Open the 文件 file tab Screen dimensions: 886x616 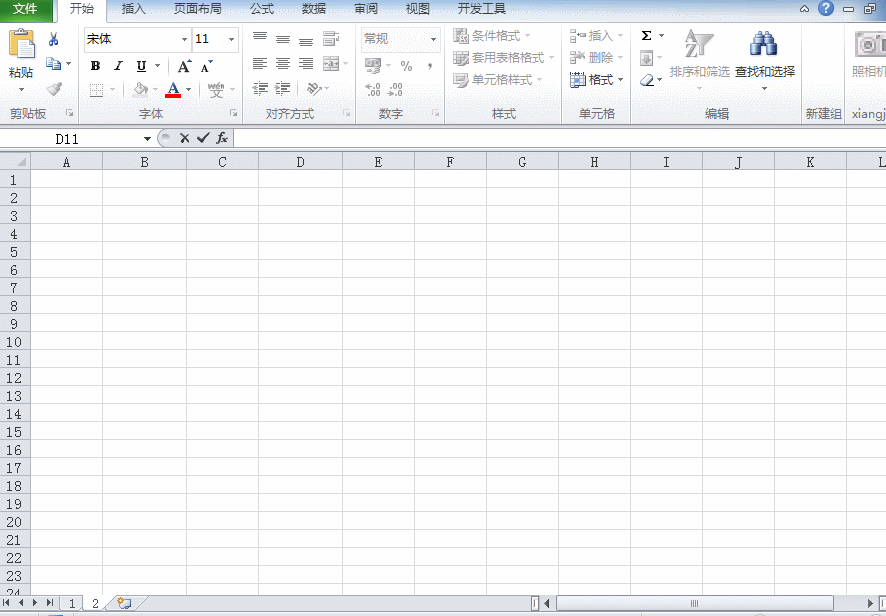[x=25, y=9]
